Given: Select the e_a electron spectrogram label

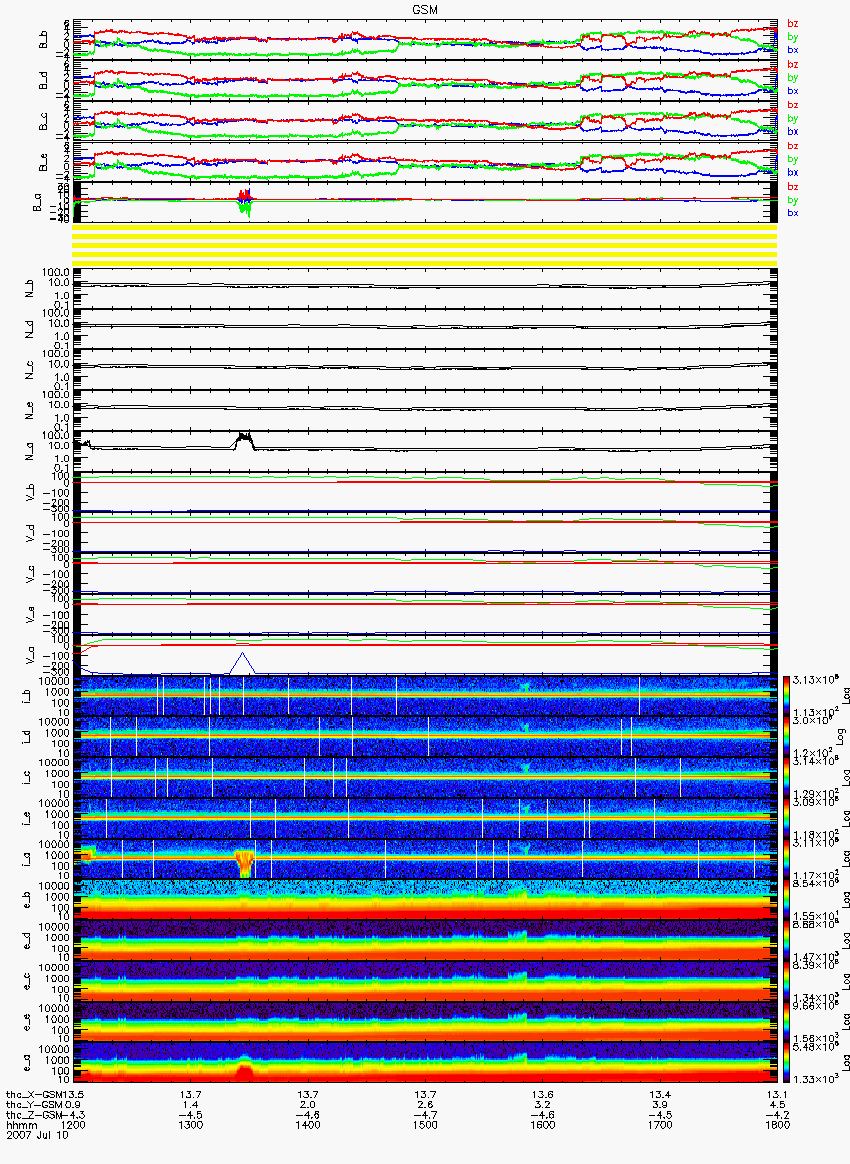Looking at the screenshot, I should [27, 1064].
